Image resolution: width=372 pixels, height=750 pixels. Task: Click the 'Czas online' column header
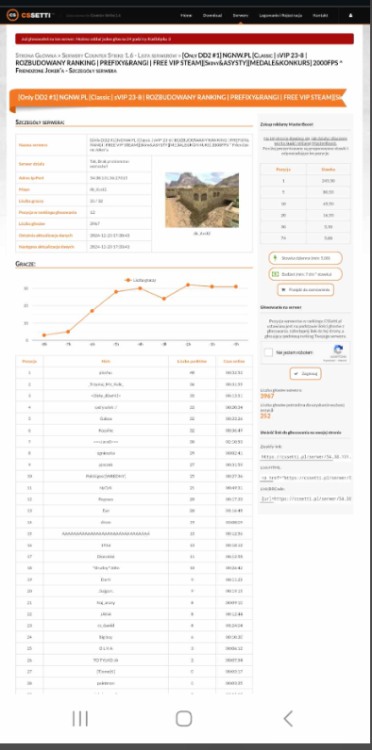click(x=234, y=361)
